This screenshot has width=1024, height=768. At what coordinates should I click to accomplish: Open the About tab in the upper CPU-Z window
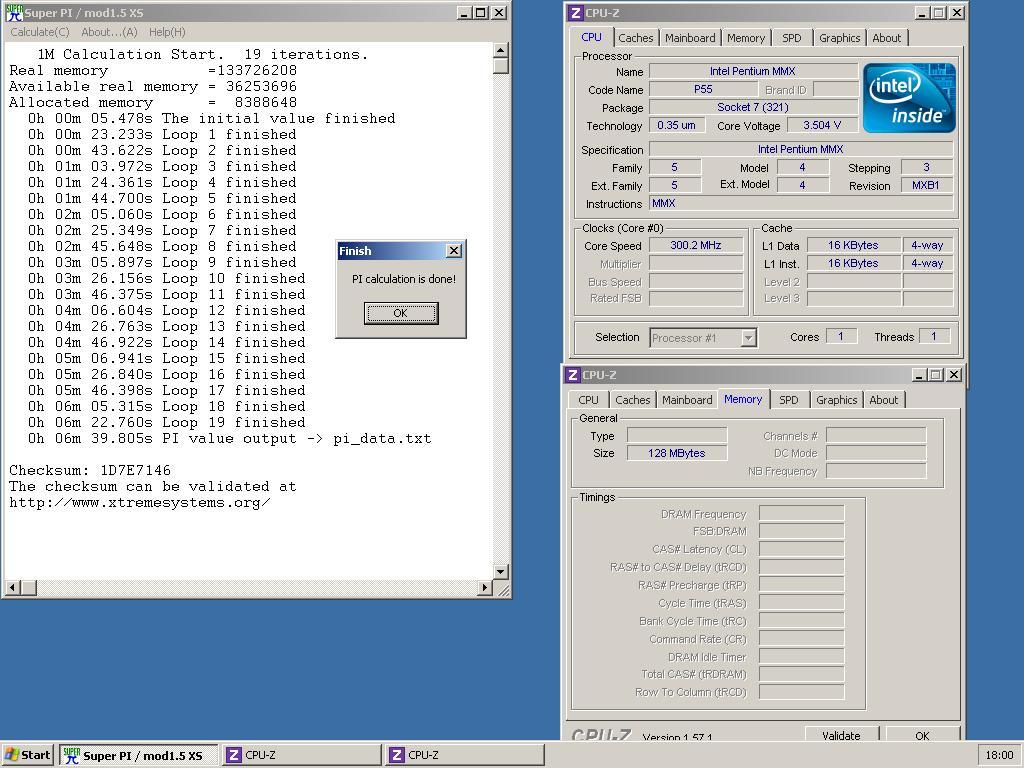point(887,38)
